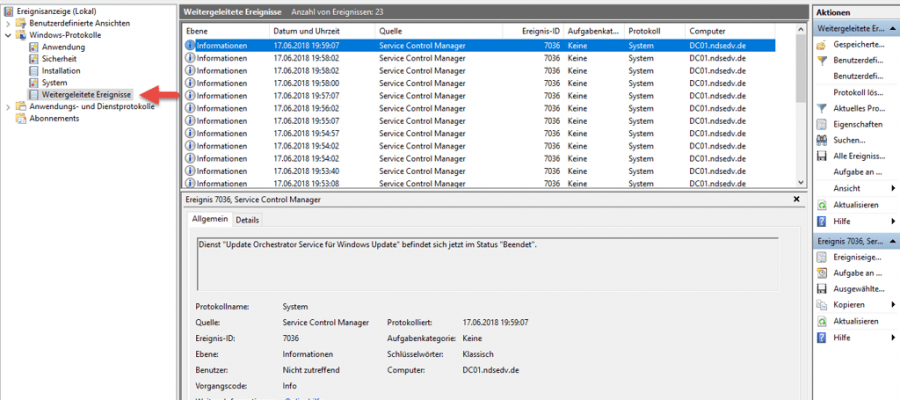Expand Benutzerdefinierte Ansichten tree node
Viewport: 900px width, 400px height.
tap(9, 23)
